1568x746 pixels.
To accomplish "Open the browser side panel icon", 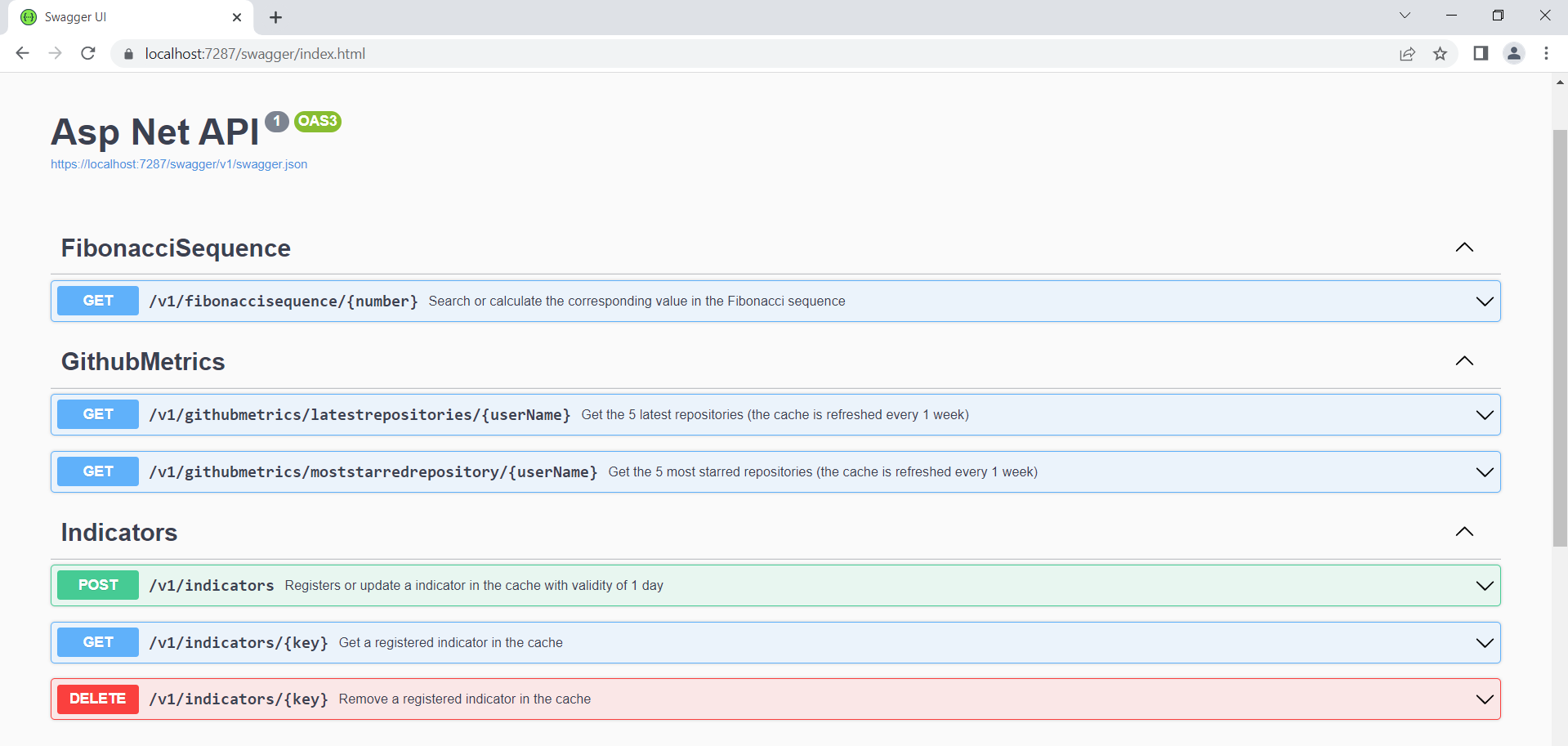I will [1480, 53].
